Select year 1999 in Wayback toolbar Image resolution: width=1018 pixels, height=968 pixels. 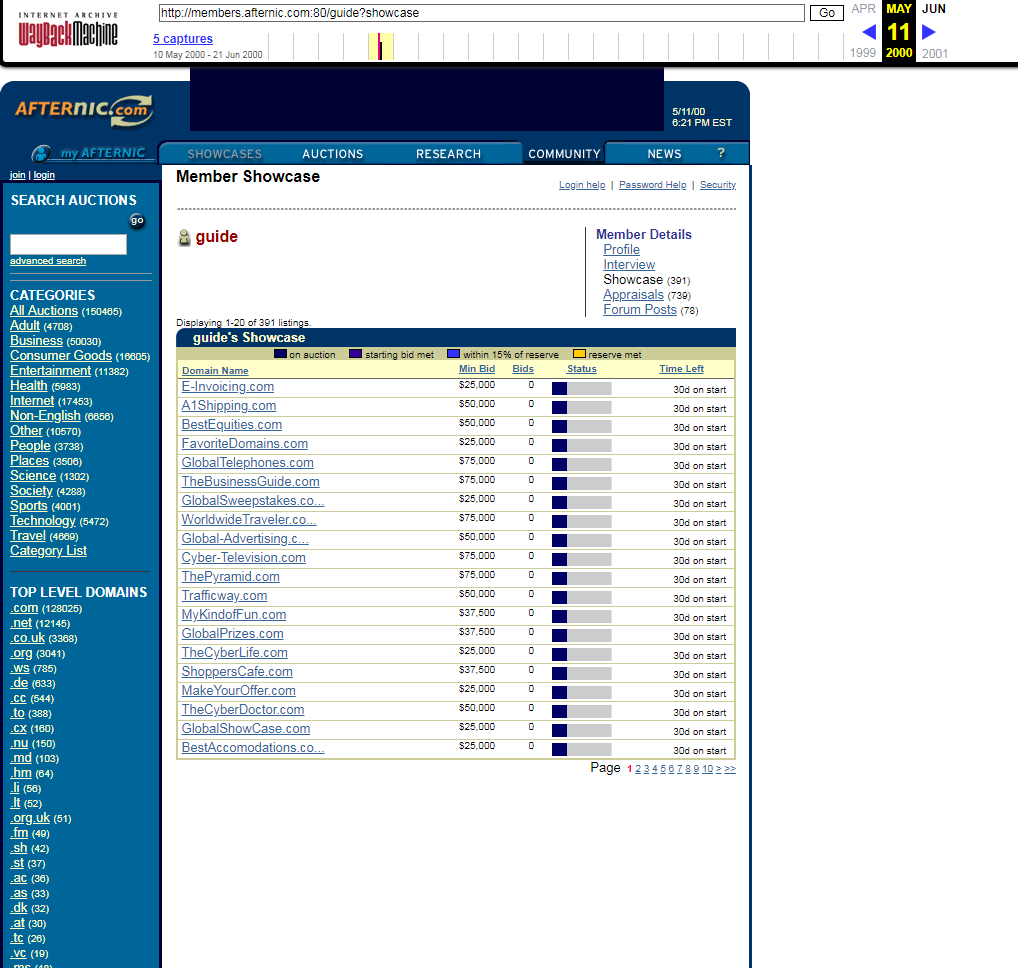click(863, 53)
